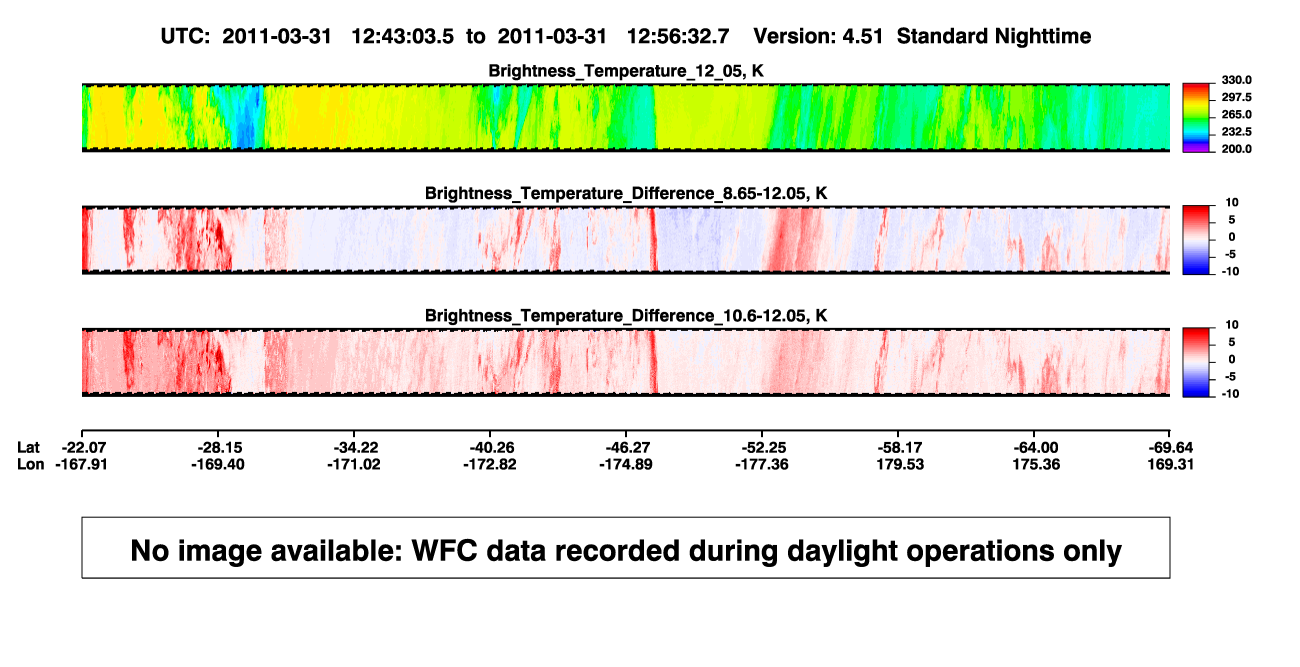The image size is (1300, 667).
Task: Click the latitude label -52.25
Action: click(x=765, y=447)
